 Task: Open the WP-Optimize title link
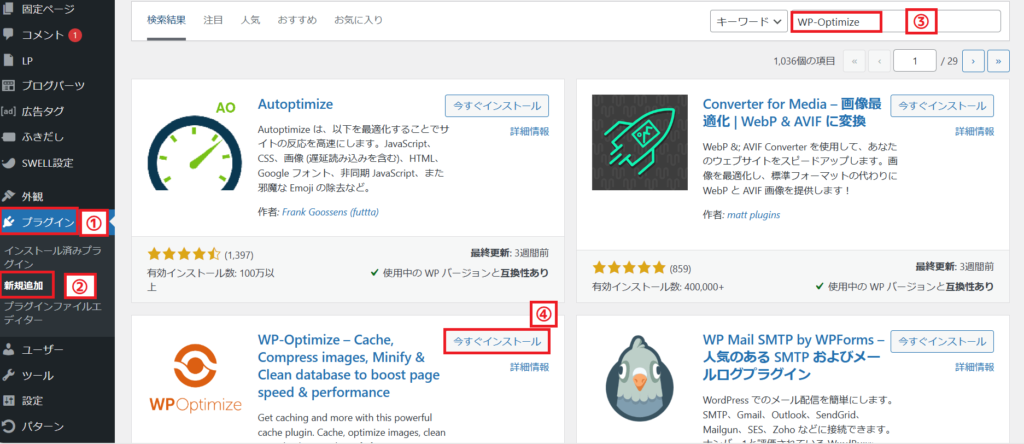(x=349, y=366)
